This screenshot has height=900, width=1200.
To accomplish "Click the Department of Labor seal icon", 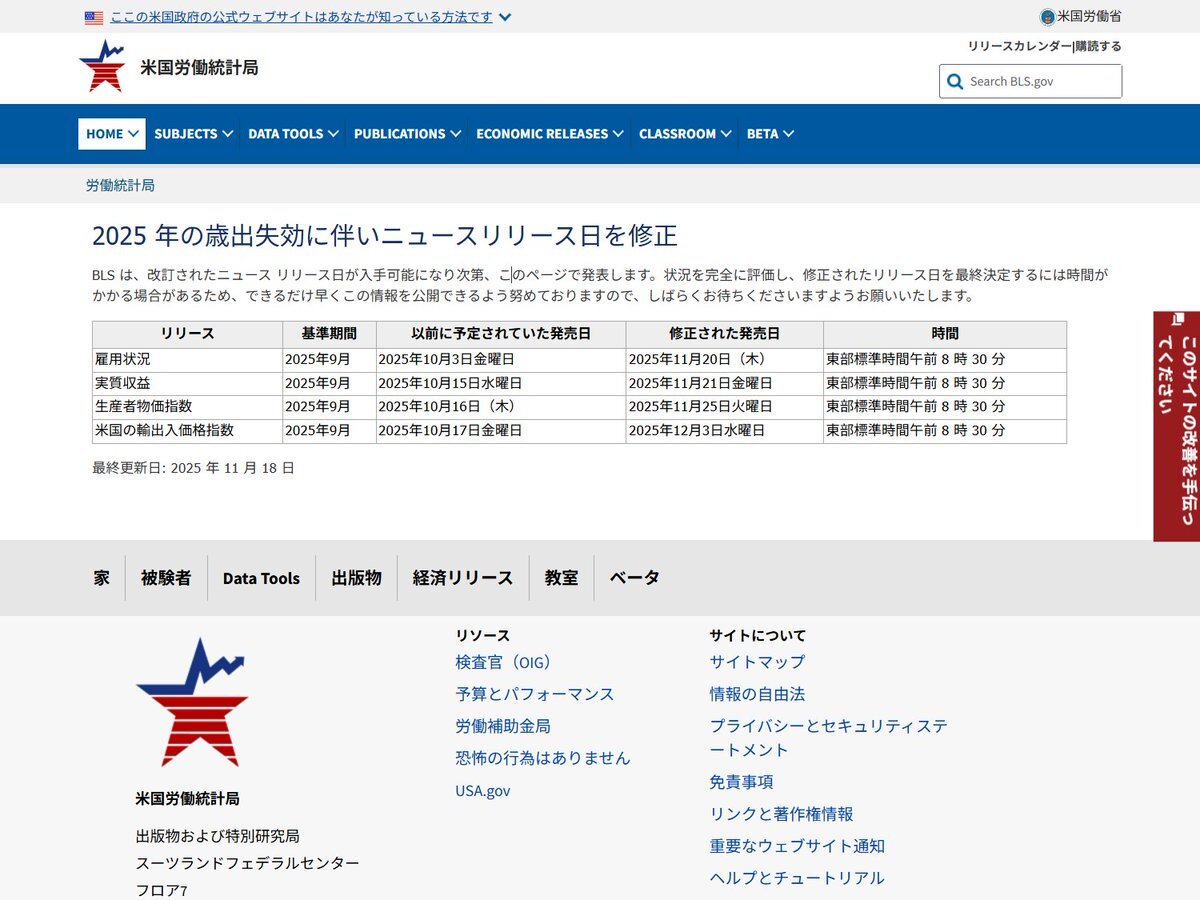I will (1047, 17).
